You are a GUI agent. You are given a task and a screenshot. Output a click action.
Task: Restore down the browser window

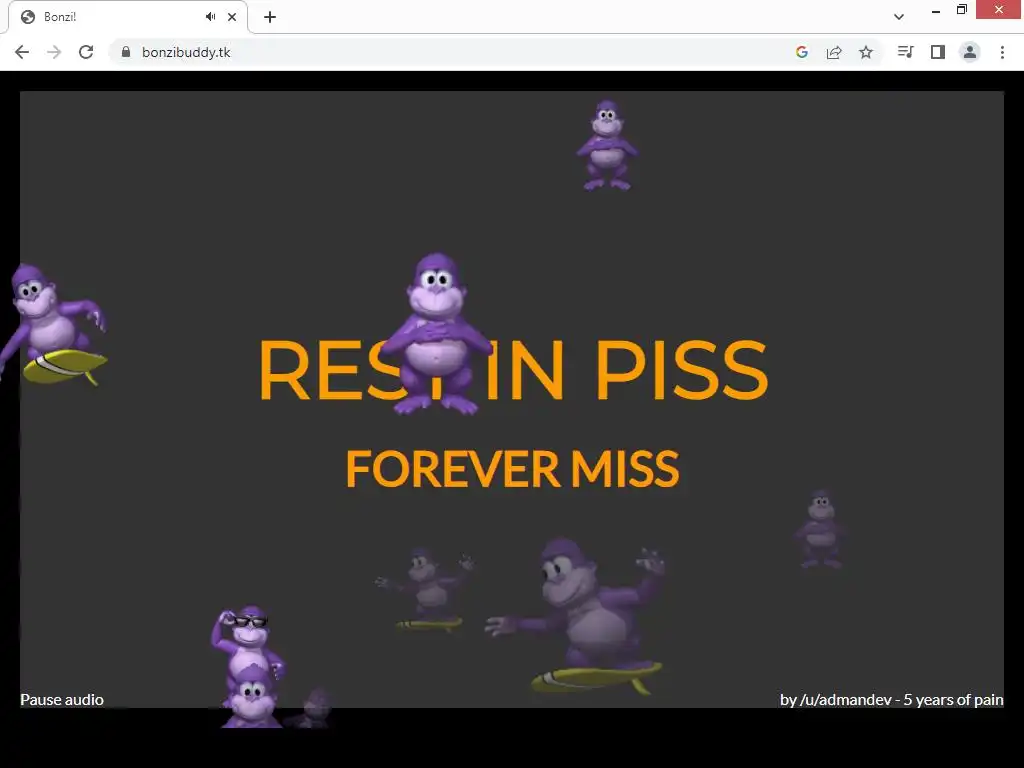(961, 10)
